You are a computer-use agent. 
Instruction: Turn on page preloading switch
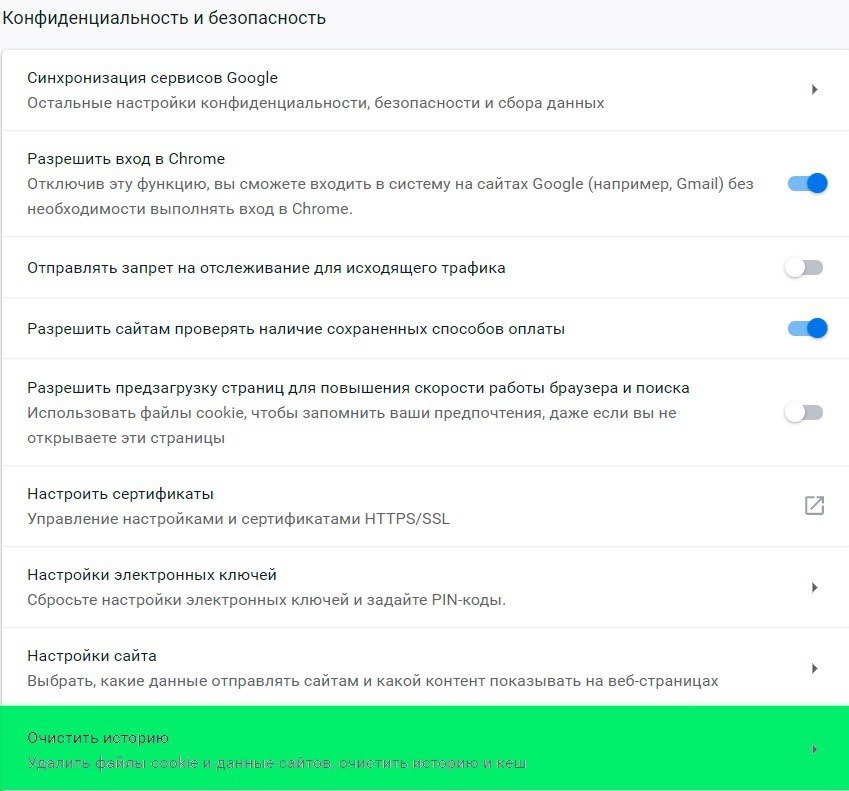point(804,412)
